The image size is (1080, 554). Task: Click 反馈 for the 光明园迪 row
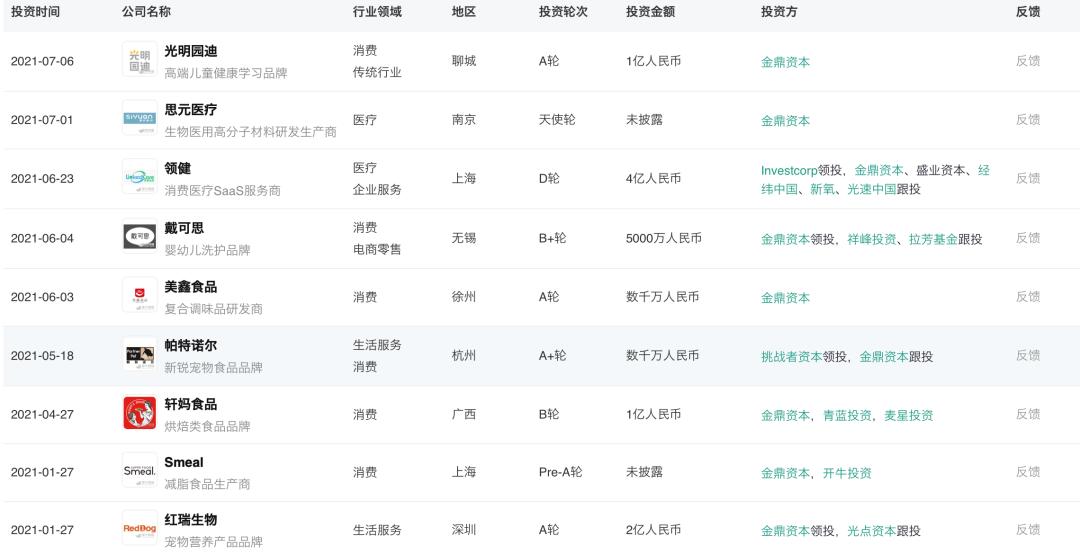[1028, 61]
